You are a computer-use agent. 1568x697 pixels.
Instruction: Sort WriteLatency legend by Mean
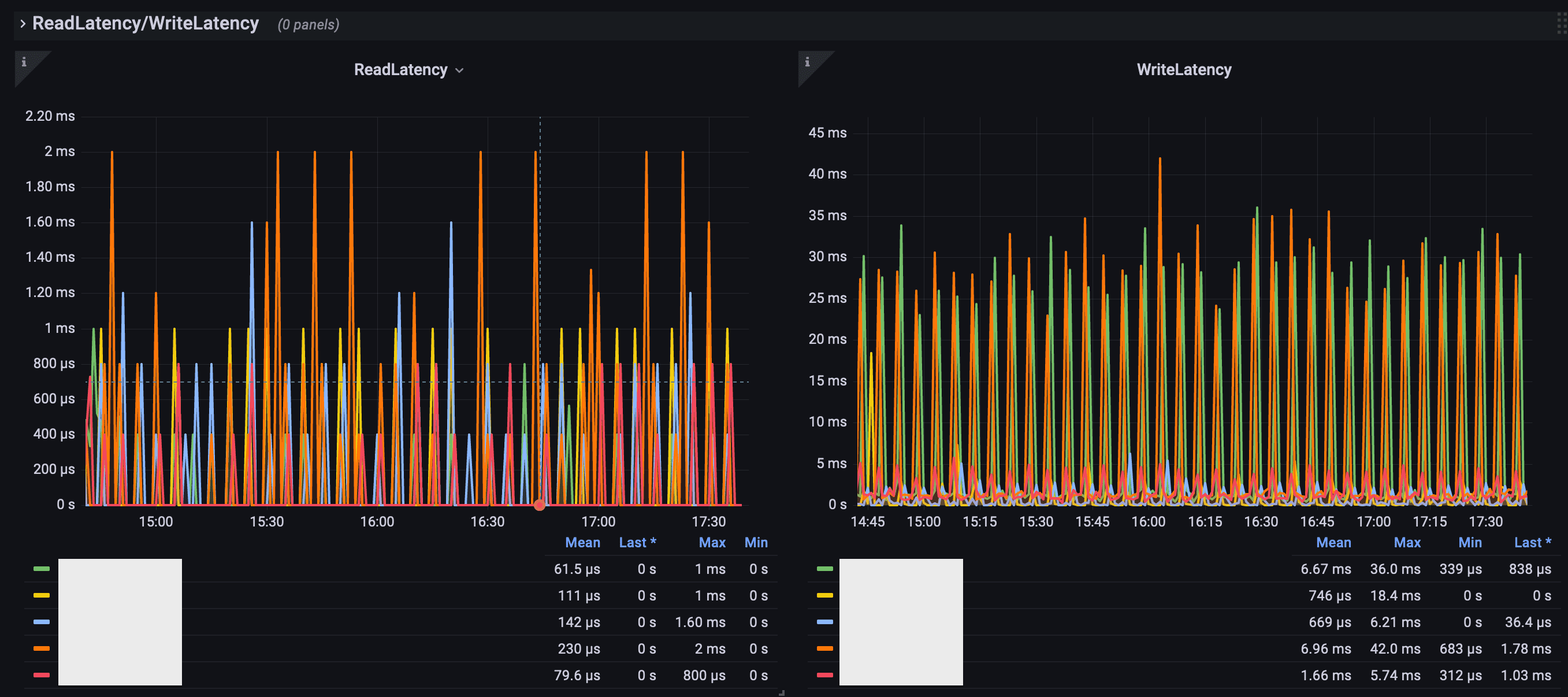click(x=1333, y=542)
